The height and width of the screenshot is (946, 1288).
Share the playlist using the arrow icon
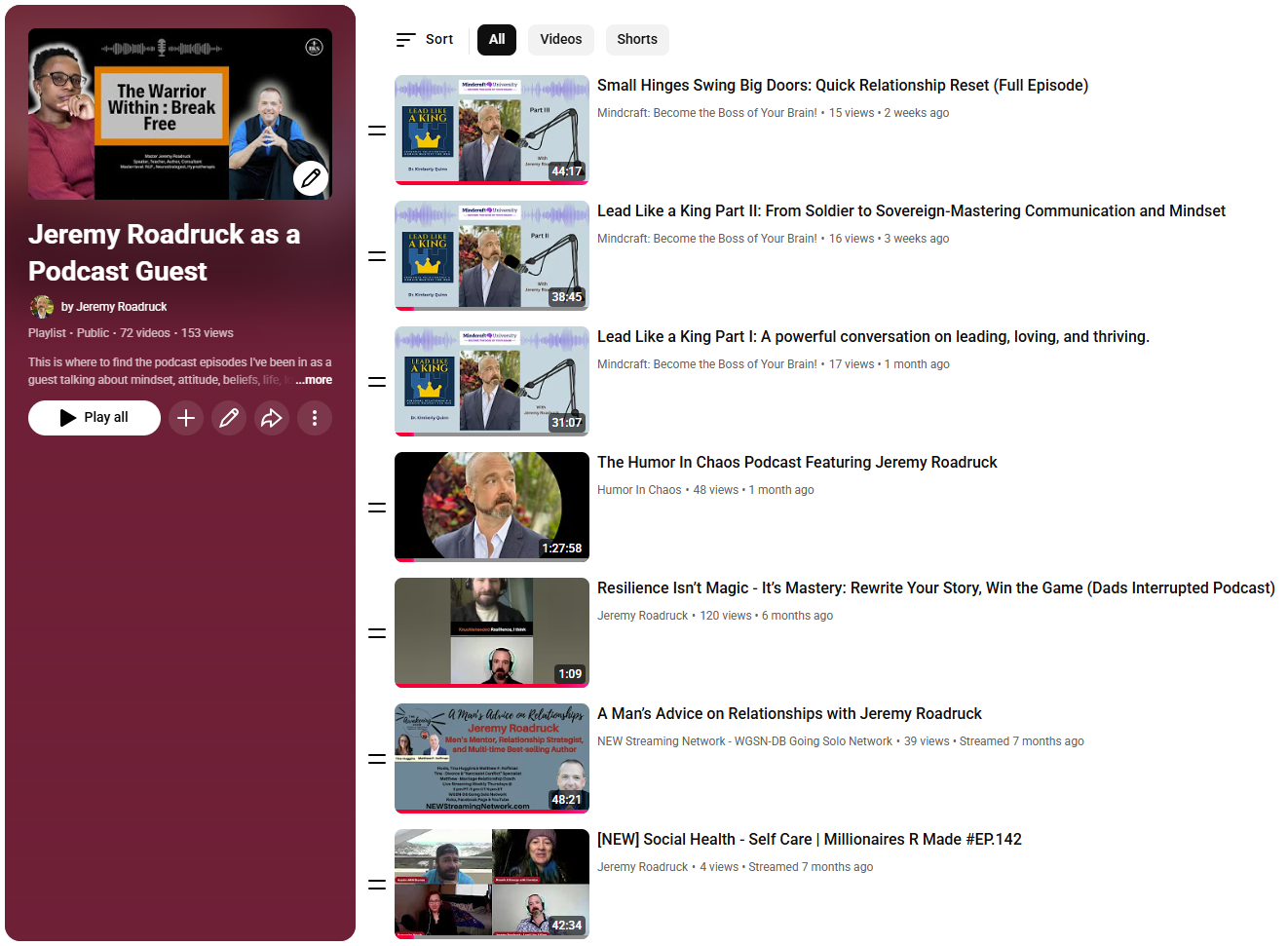[272, 418]
